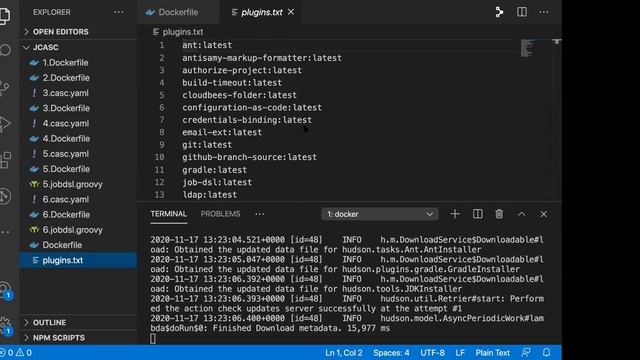Click line 'github-branch-source:latest'
The height and width of the screenshot is (360, 640).
click(x=249, y=157)
